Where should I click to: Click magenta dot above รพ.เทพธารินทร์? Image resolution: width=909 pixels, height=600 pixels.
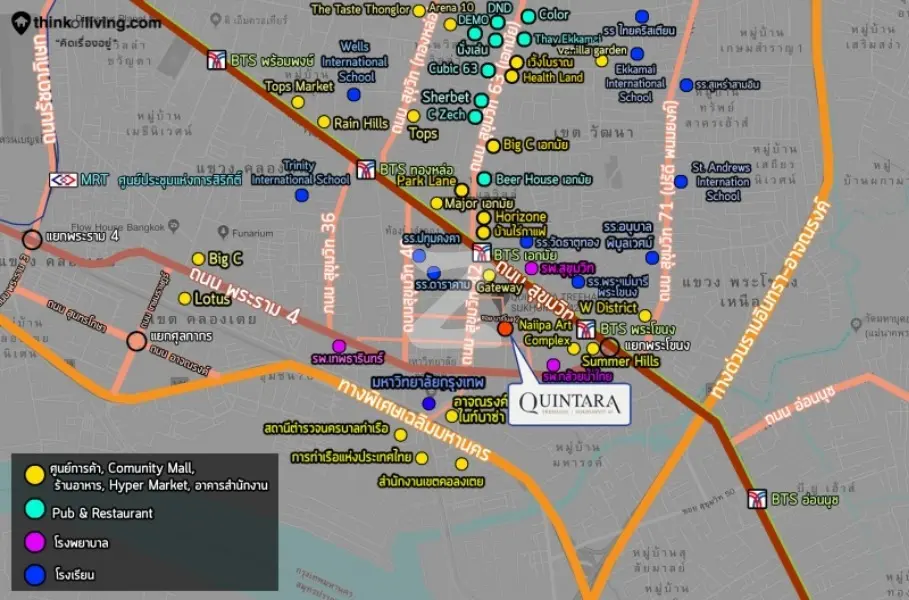339,346
